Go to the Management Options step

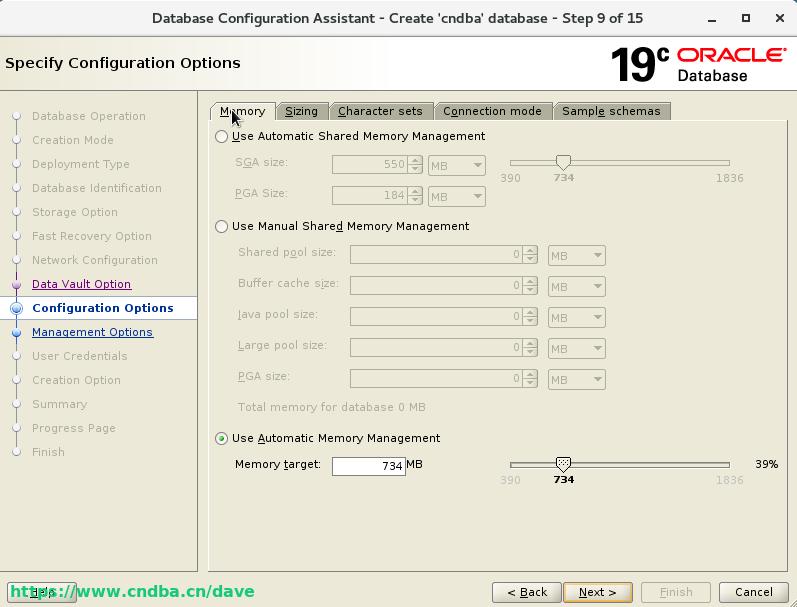(92, 332)
